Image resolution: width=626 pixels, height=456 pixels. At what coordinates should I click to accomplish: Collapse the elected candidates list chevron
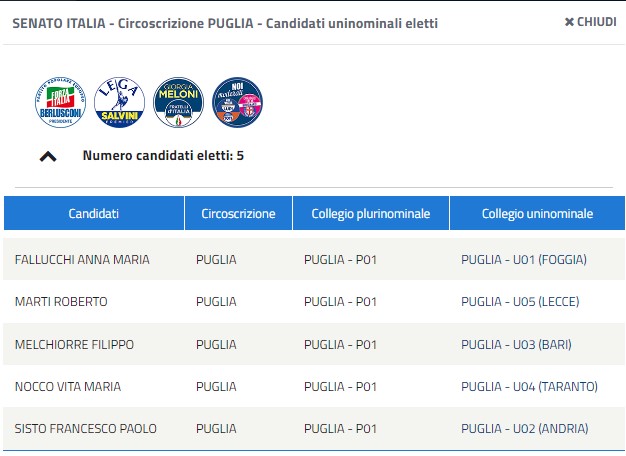48,156
